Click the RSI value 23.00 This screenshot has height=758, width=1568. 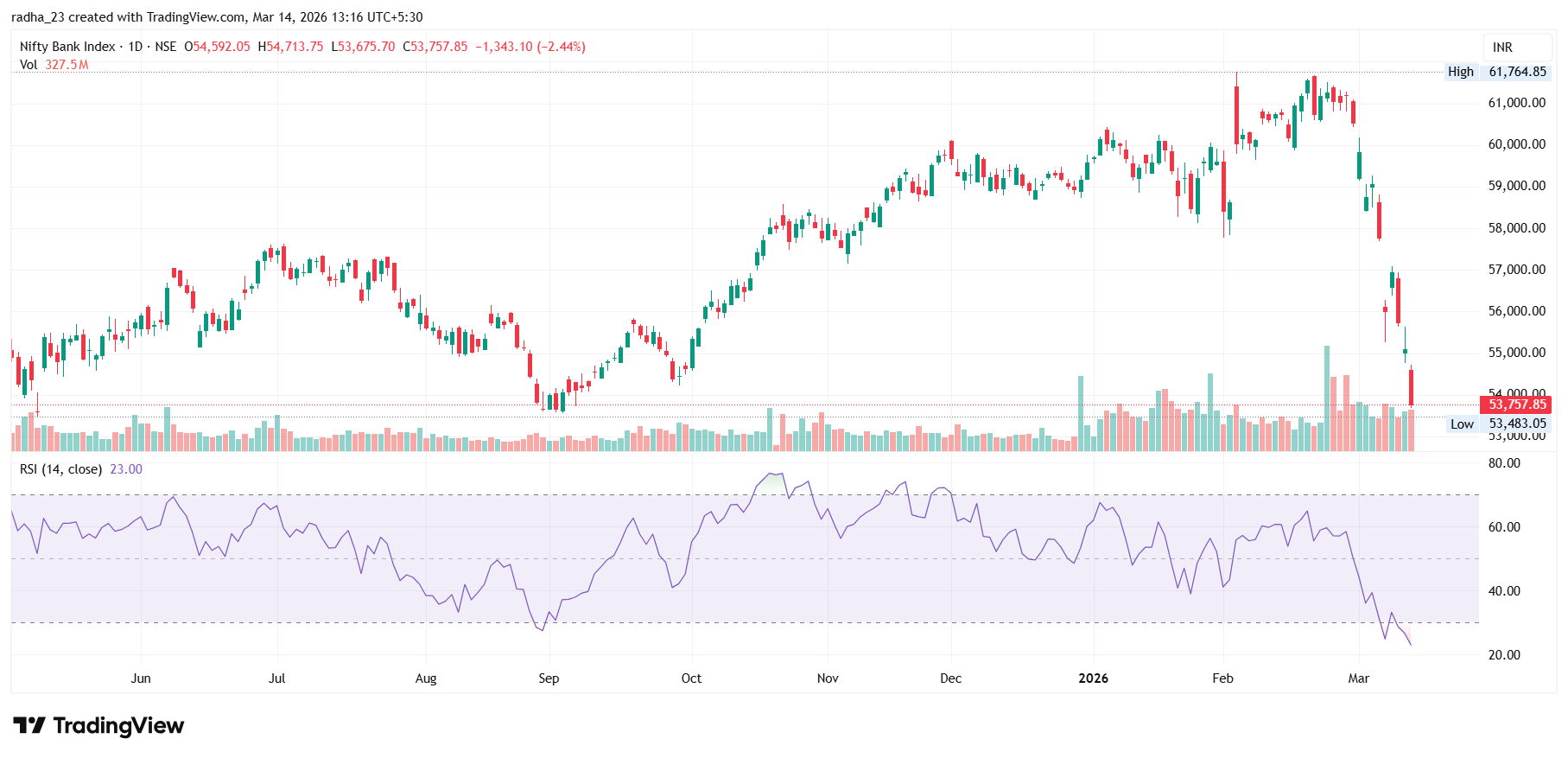pyautogui.click(x=126, y=469)
